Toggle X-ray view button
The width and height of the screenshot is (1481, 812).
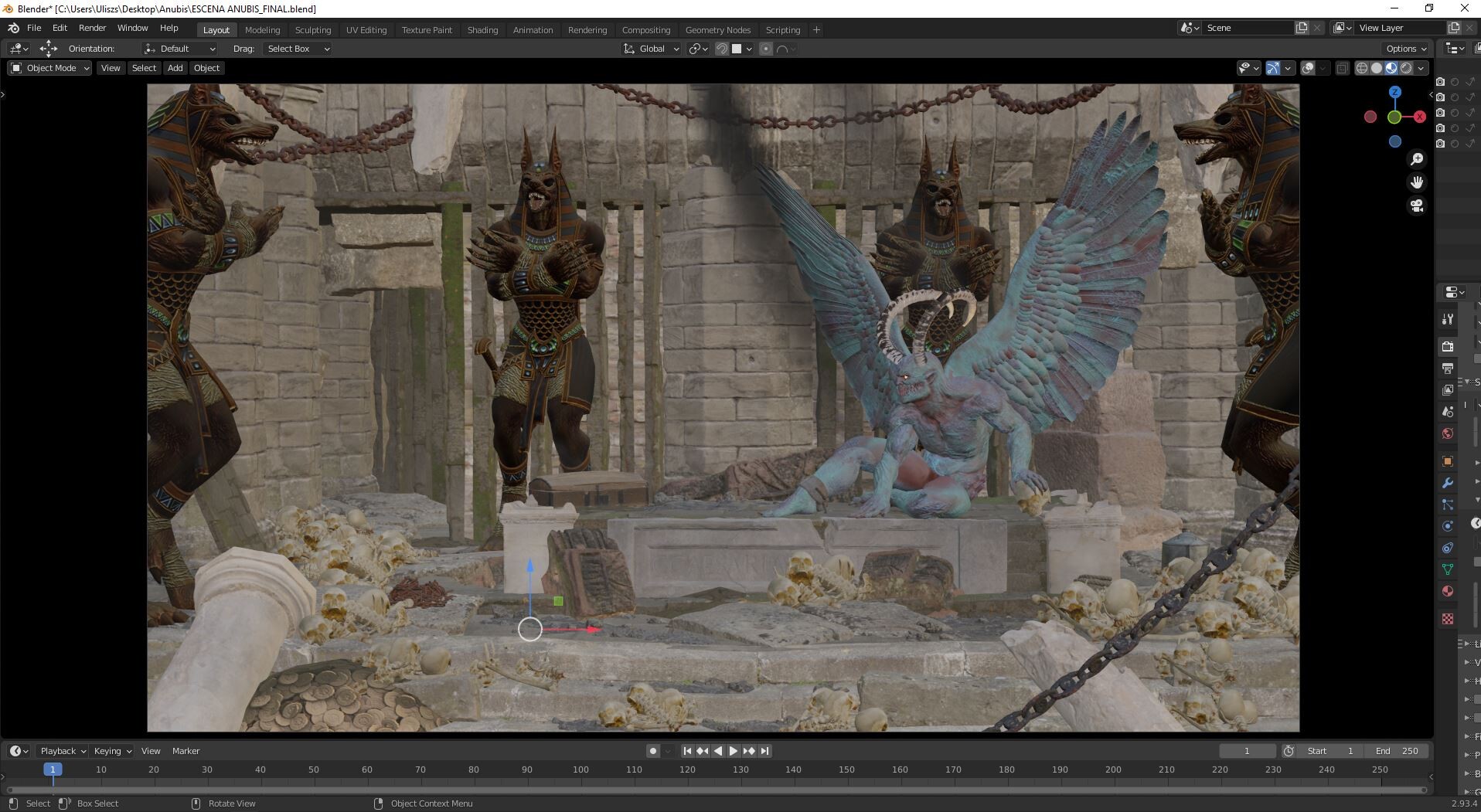point(1342,68)
